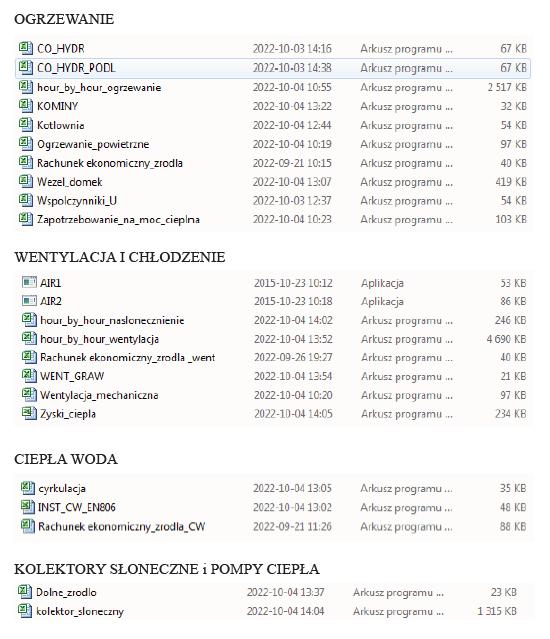
Task: Select the hour_by_hour_wentylacja file name
Action: [x=99, y=339]
